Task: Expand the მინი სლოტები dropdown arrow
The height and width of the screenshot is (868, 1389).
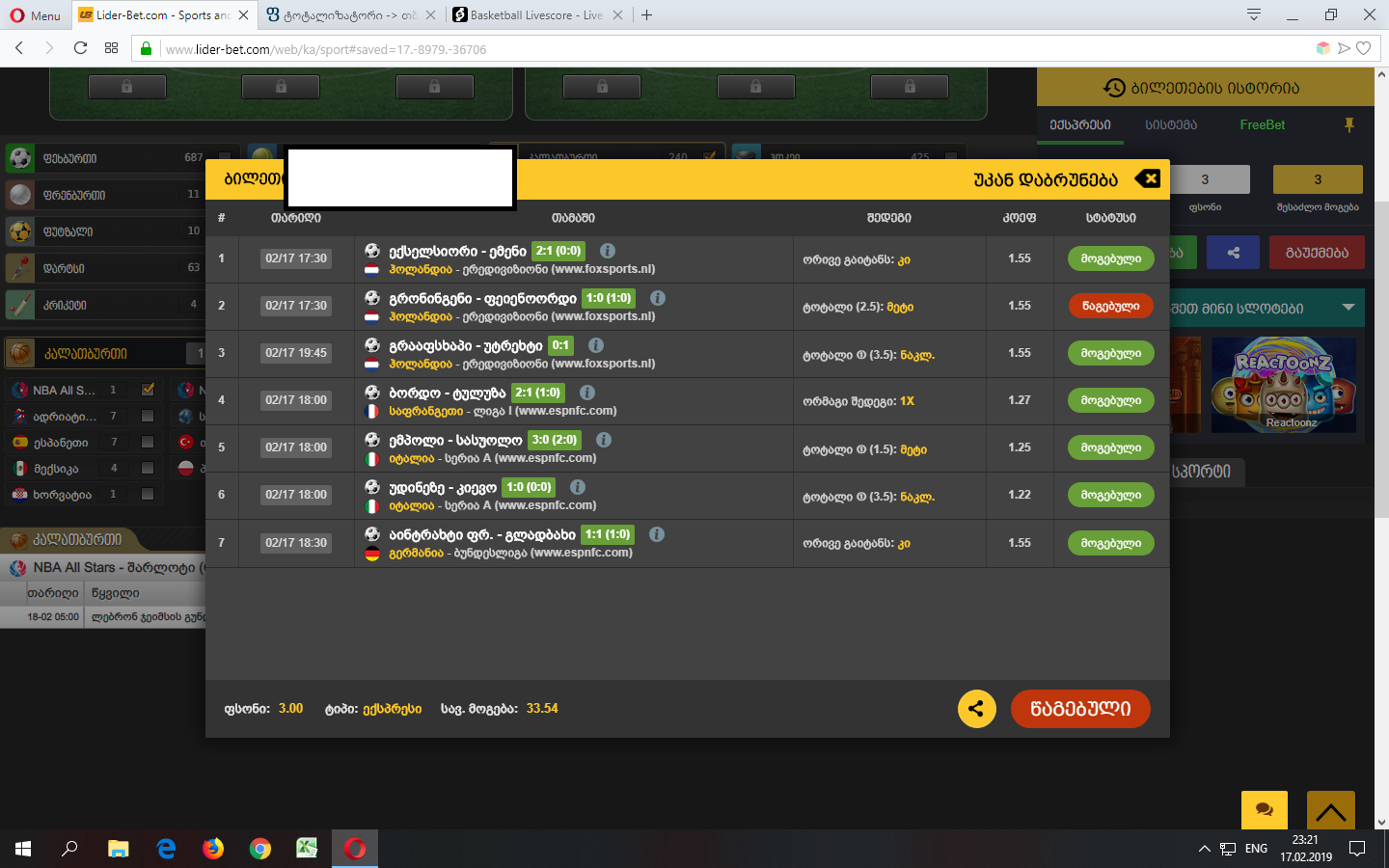Action: point(1348,308)
